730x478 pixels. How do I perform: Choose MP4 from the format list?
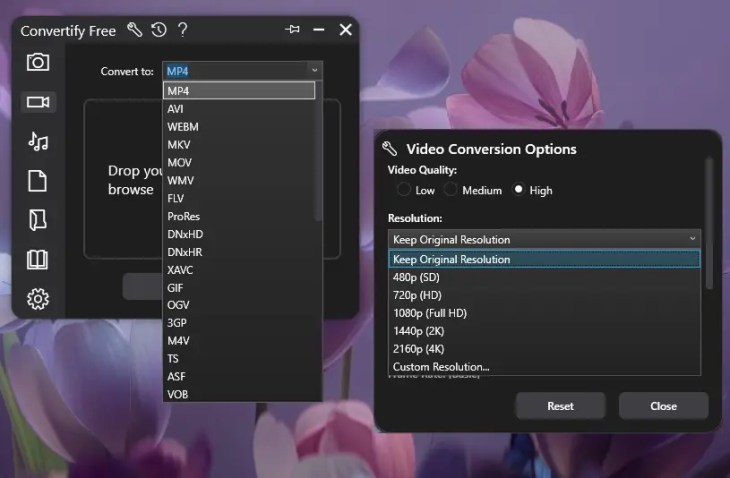click(x=239, y=90)
